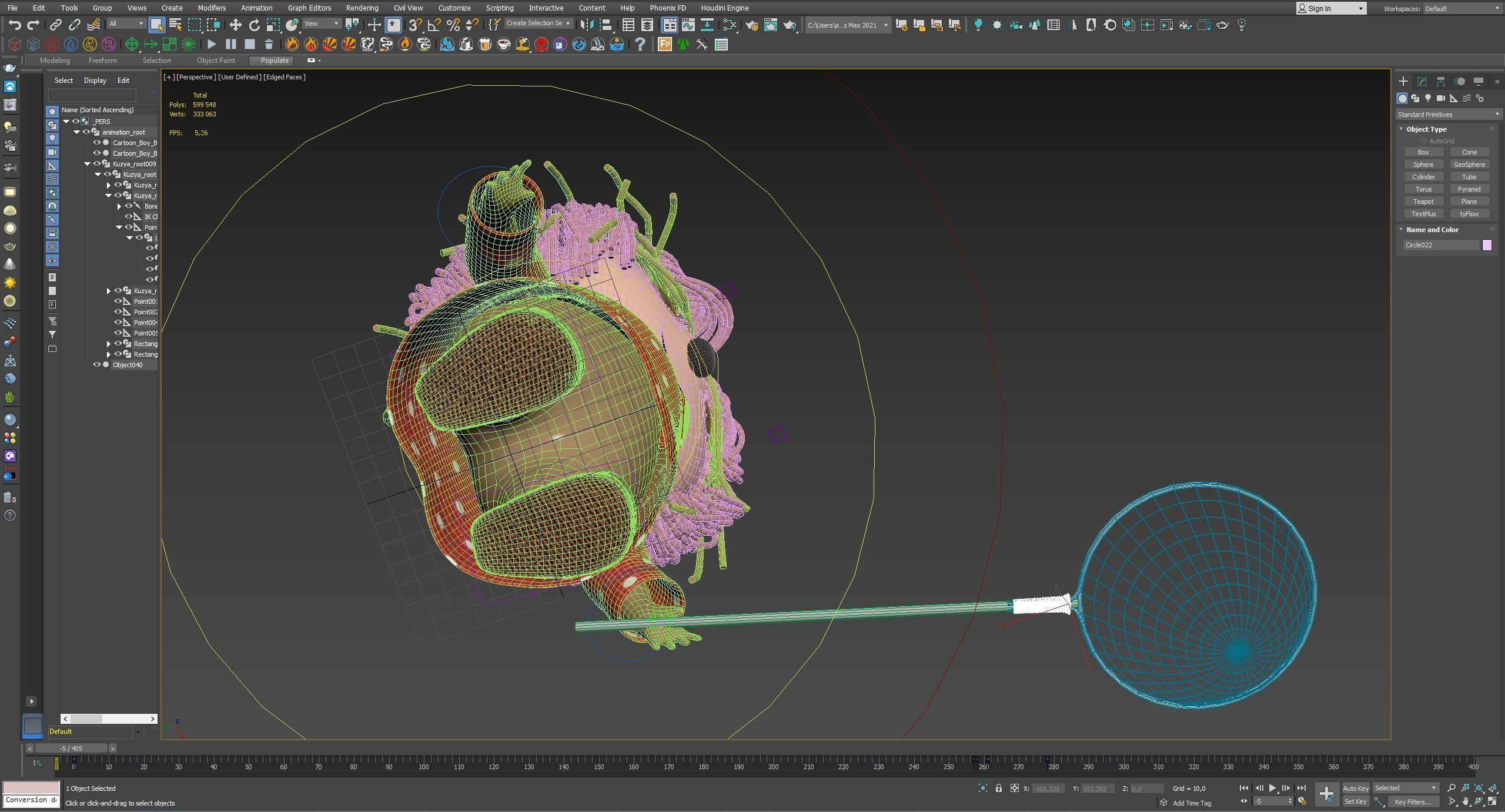Activate the Select and Move tool
Viewport: 1505px width, 812px height.
click(x=235, y=25)
